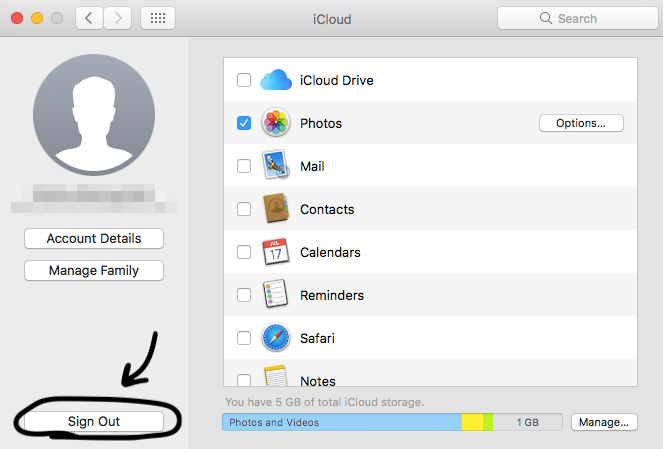This screenshot has height=449, width=663.
Task: Click the Photos app icon
Action: tap(276, 123)
